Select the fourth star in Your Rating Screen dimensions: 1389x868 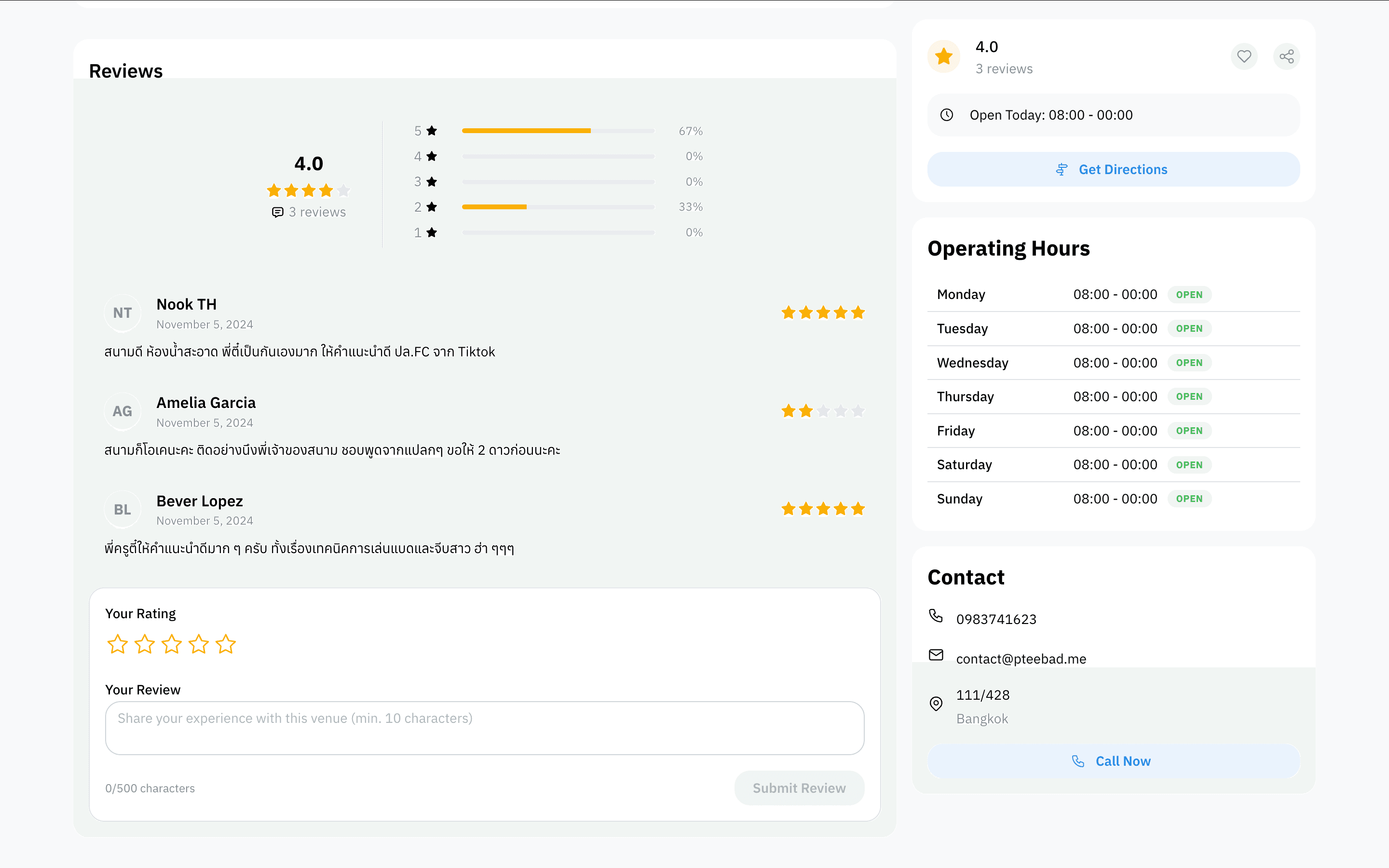tap(199, 644)
